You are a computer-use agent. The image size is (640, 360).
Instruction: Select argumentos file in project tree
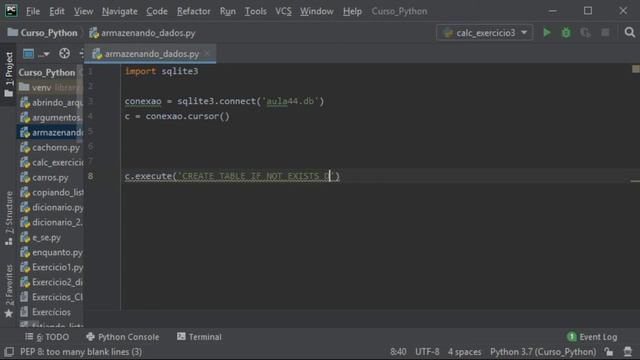pyautogui.click(x=51, y=118)
